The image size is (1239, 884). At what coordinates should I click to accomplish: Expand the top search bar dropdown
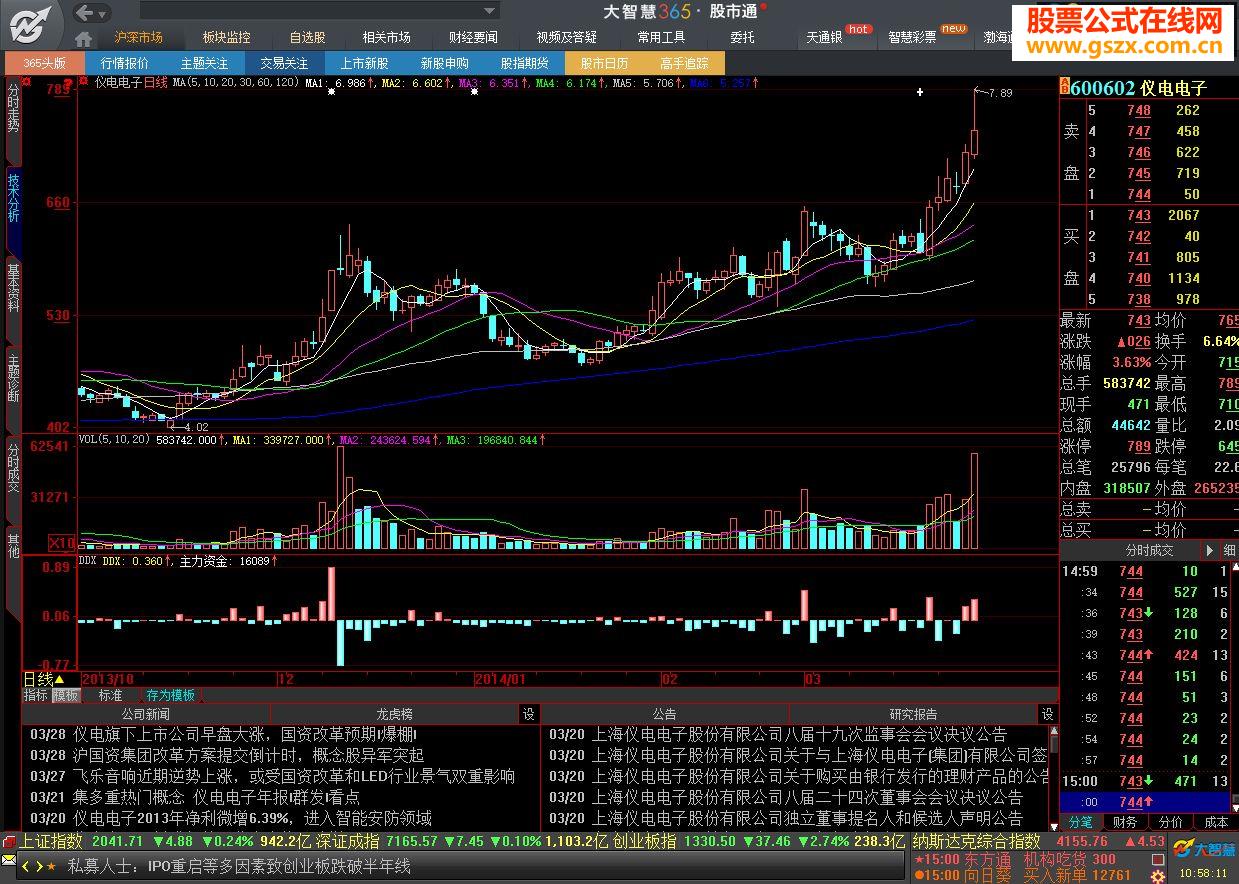click(x=490, y=11)
